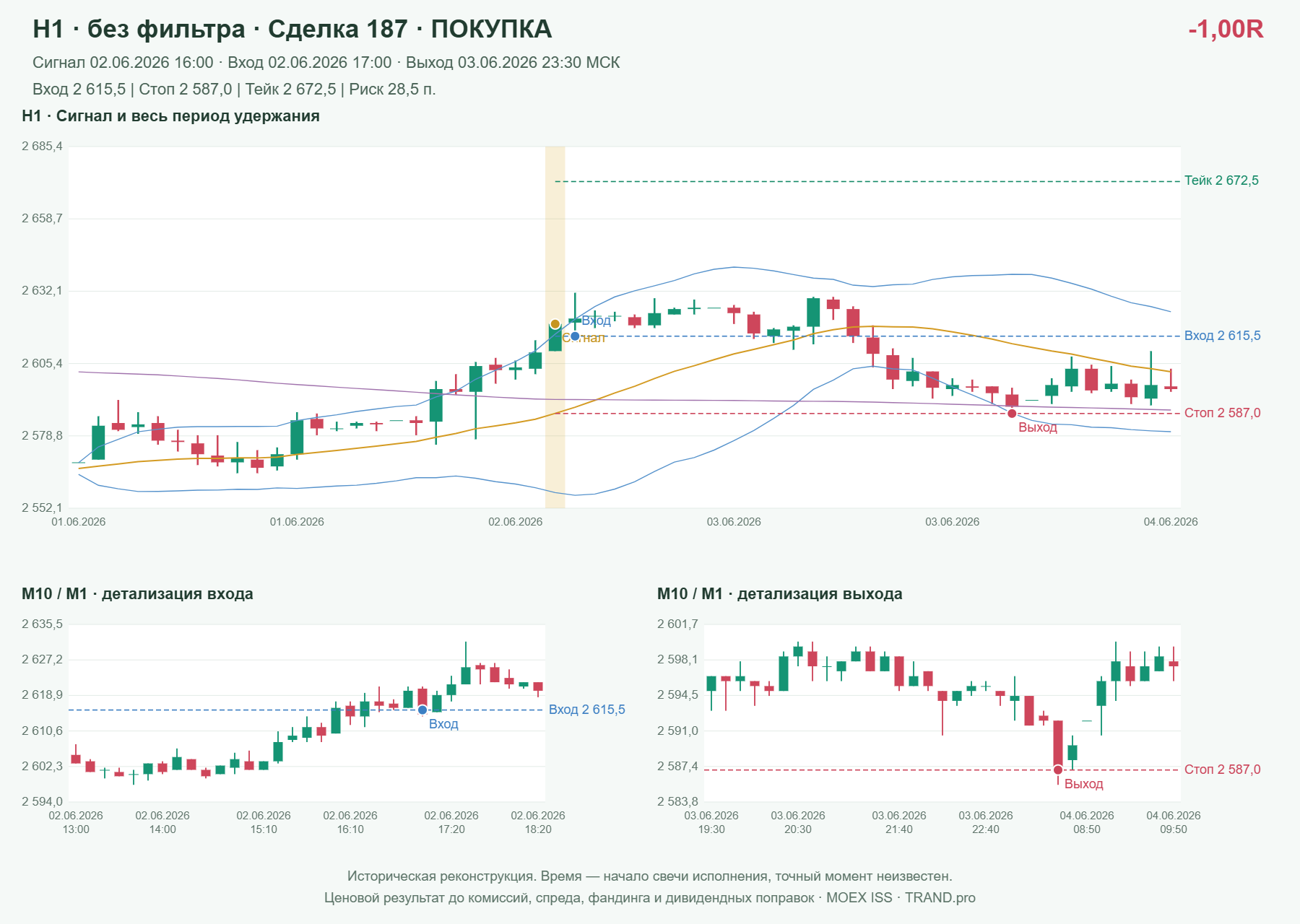Screen dimensions: 1300x924
Task: Click the 'Стоп 2 587,0' label on H1 chart
Action: click(1222, 413)
